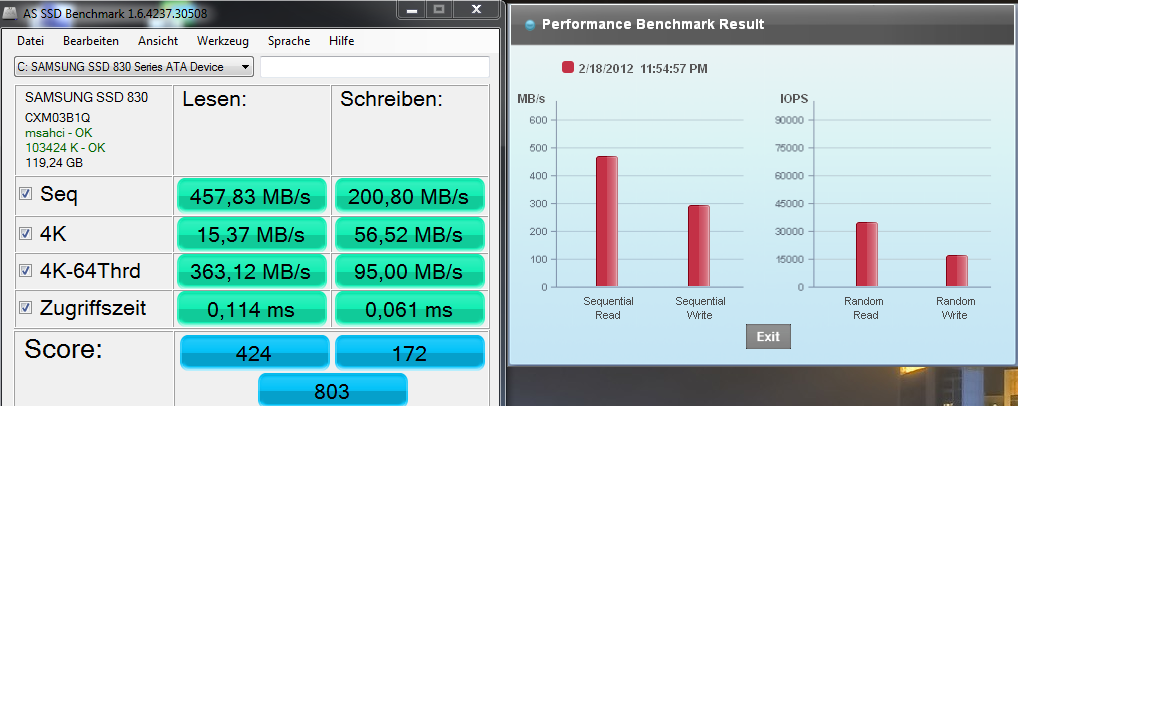
Task: Open the Datei menu
Action: point(30,41)
